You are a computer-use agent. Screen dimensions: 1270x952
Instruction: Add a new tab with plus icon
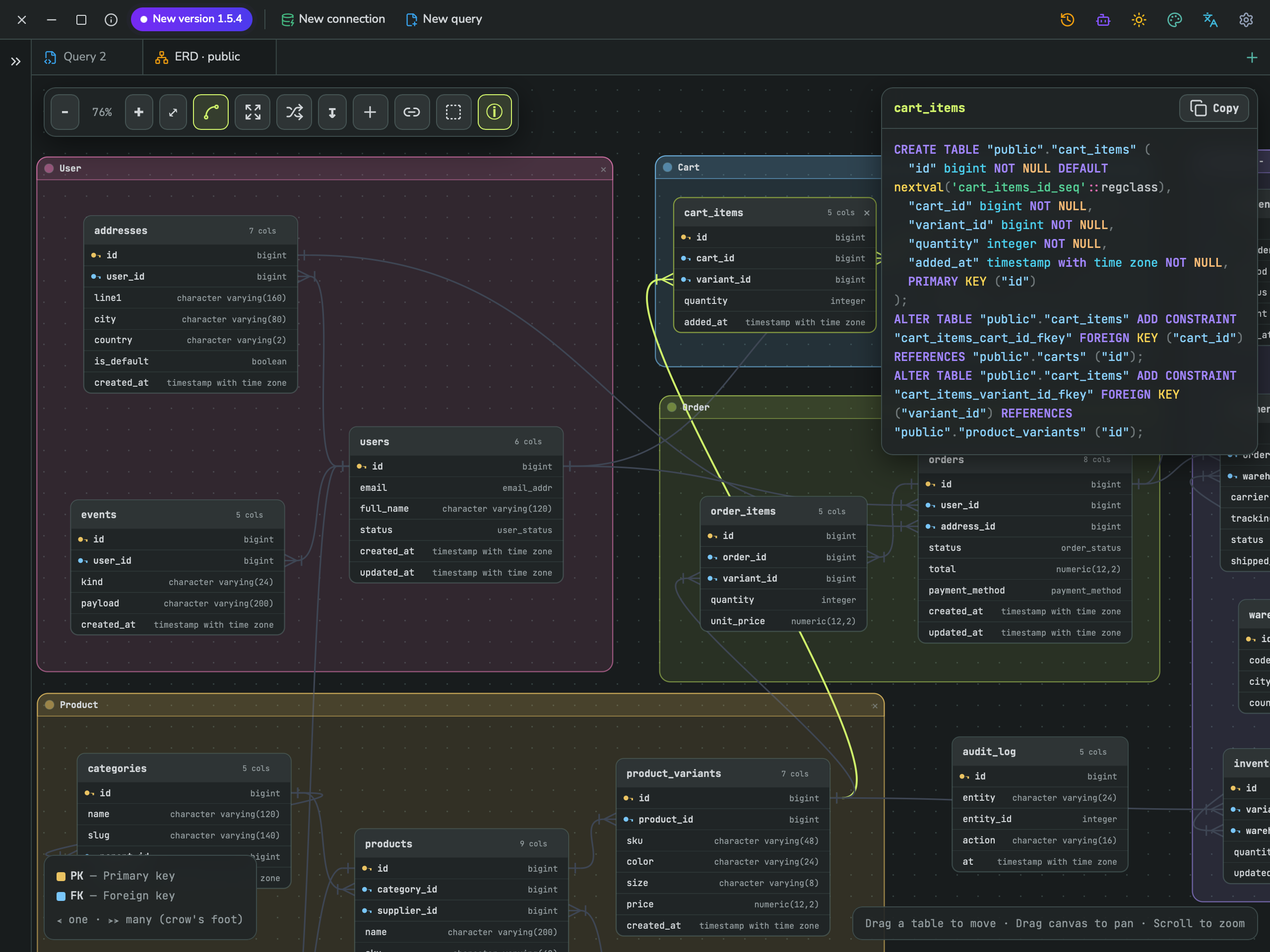point(1252,58)
